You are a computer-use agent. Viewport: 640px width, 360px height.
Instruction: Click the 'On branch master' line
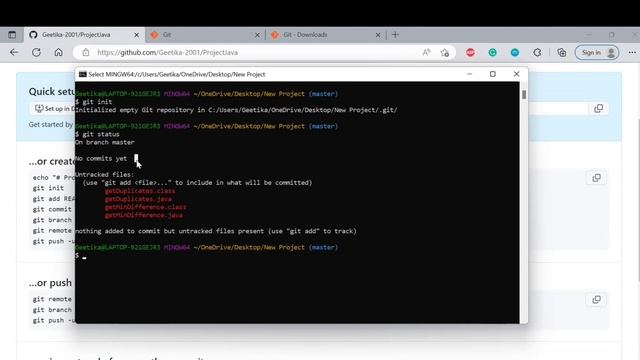coord(104,142)
